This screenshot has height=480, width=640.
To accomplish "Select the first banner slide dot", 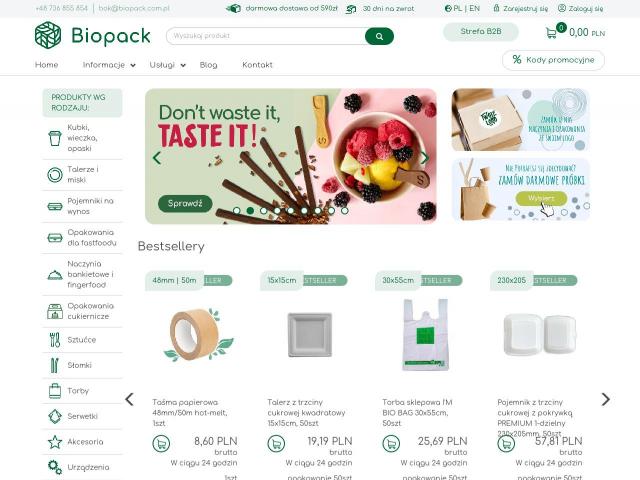I will [237, 211].
